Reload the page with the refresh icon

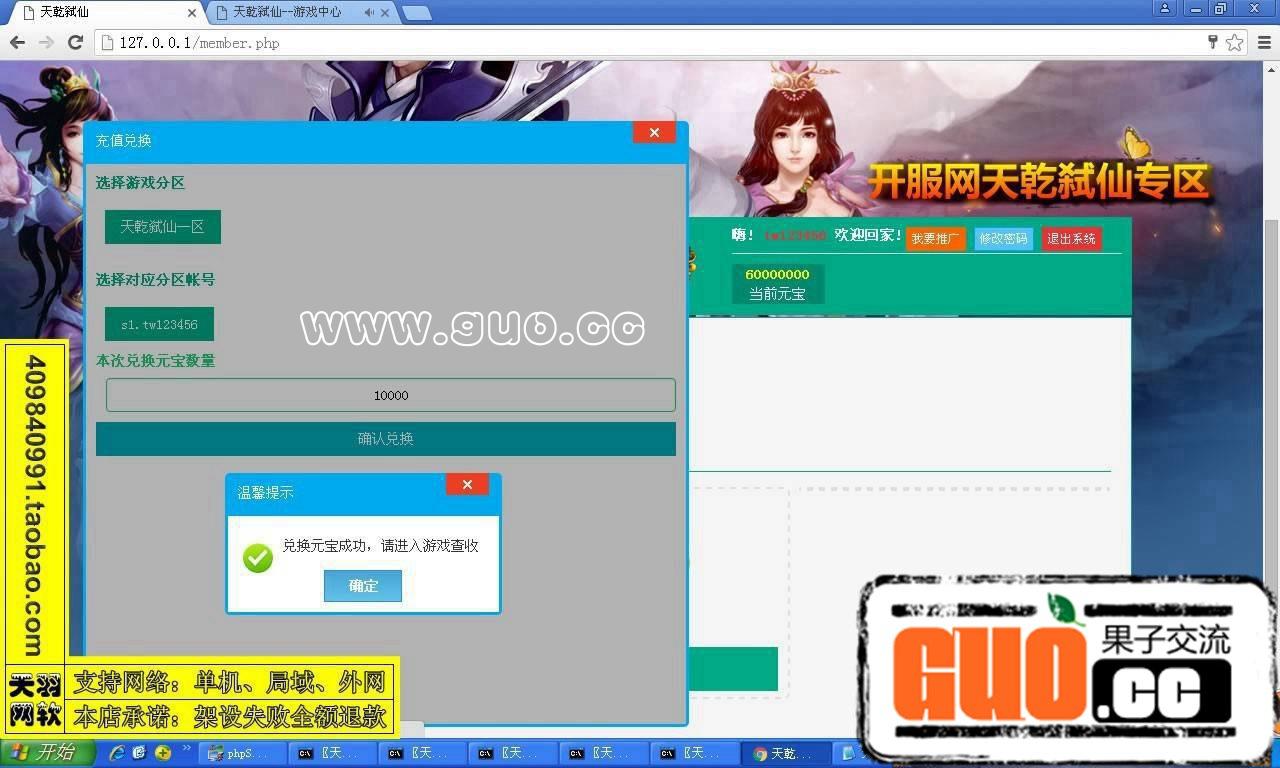click(75, 43)
